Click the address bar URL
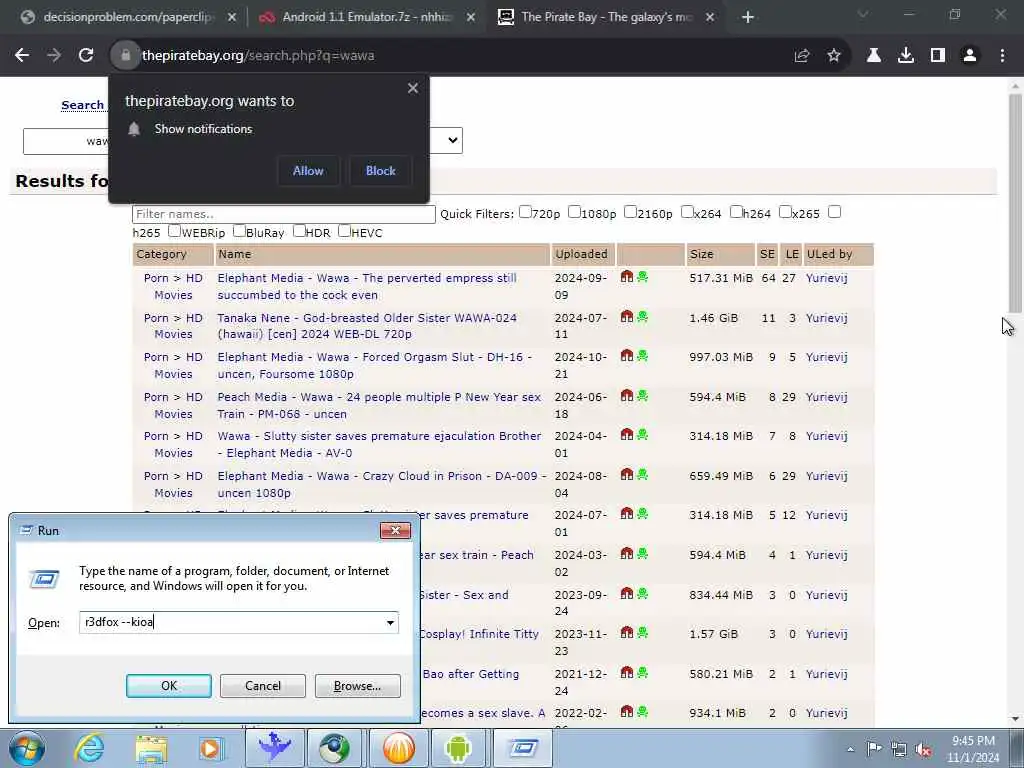The height and width of the screenshot is (768, 1024). (259, 56)
